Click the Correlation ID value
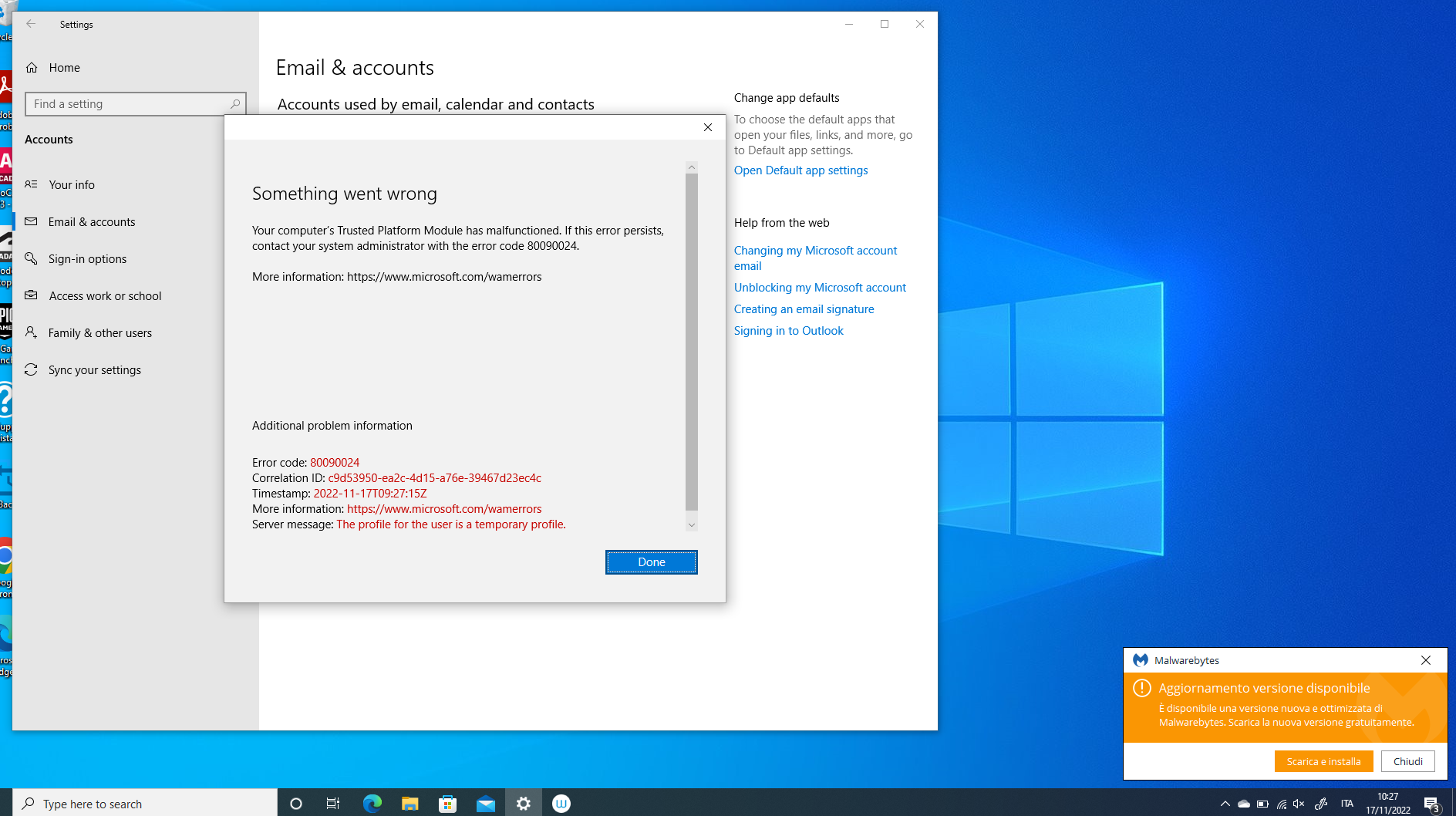 click(x=435, y=478)
